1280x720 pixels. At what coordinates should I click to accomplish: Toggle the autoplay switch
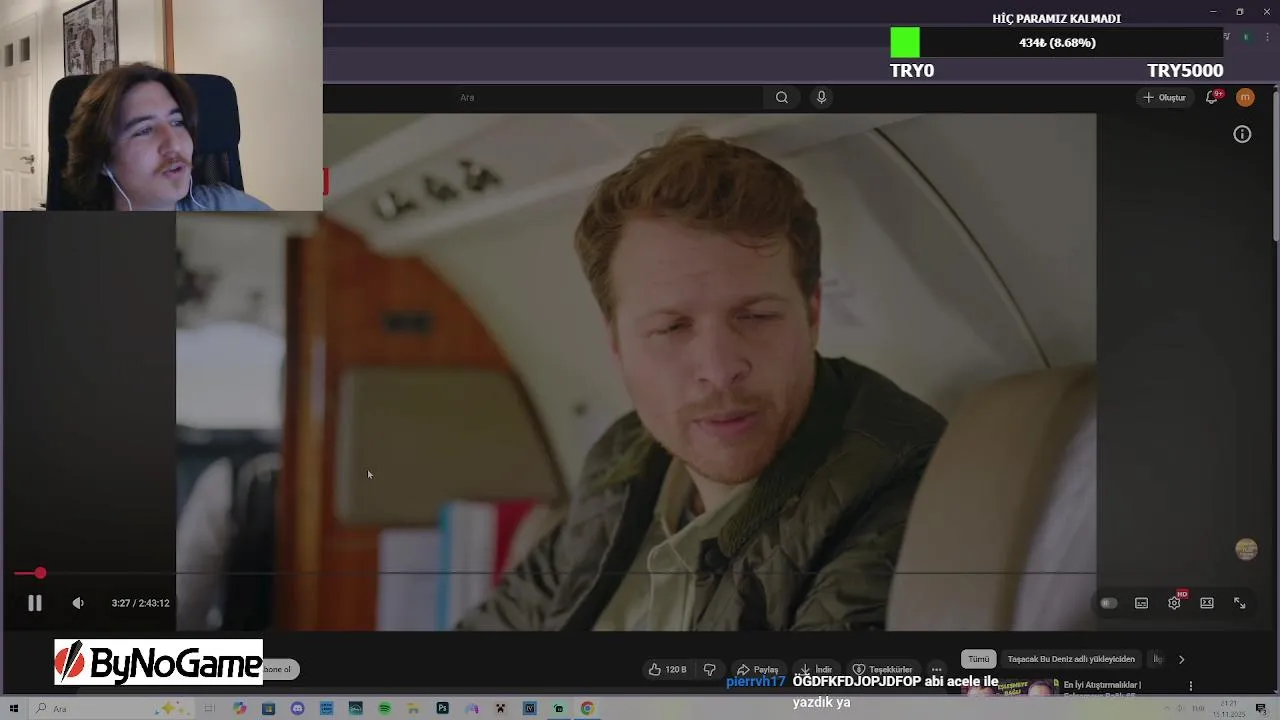(1108, 603)
